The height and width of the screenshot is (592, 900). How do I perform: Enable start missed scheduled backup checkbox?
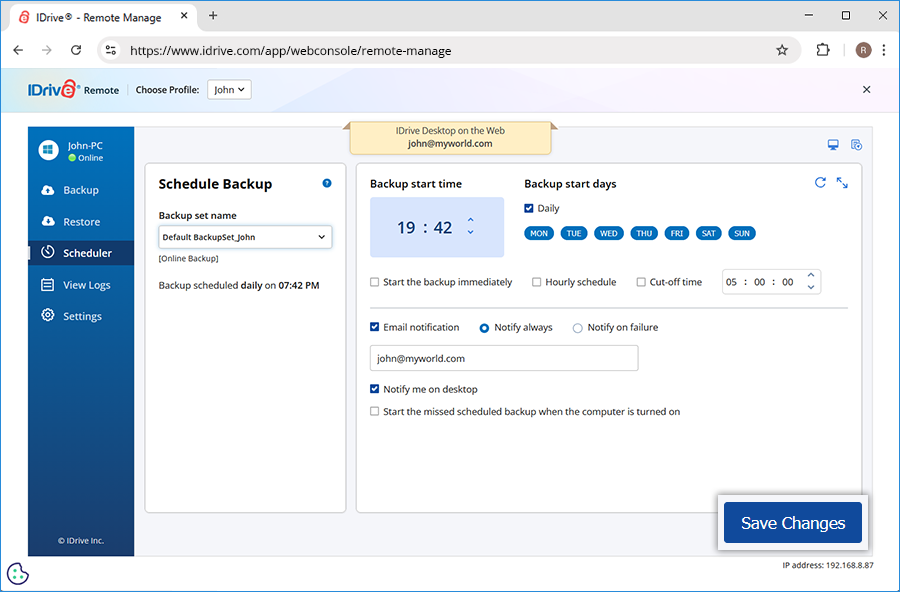tap(374, 411)
